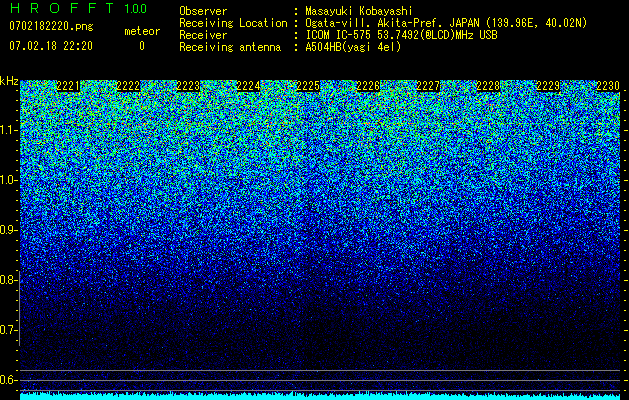Click the 2226 time marker
Image resolution: width=629 pixels, height=400 pixels.
368,86
